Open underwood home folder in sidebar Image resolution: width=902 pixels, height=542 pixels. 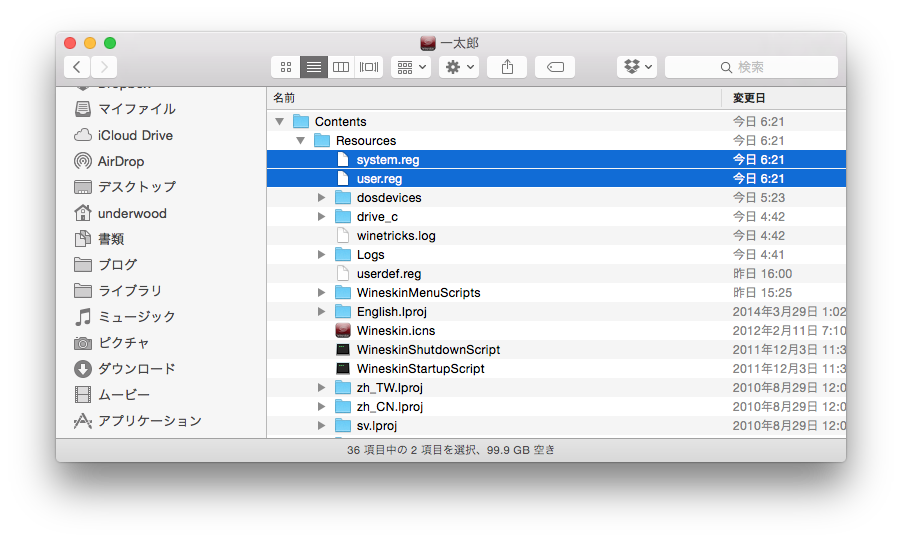(120, 213)
